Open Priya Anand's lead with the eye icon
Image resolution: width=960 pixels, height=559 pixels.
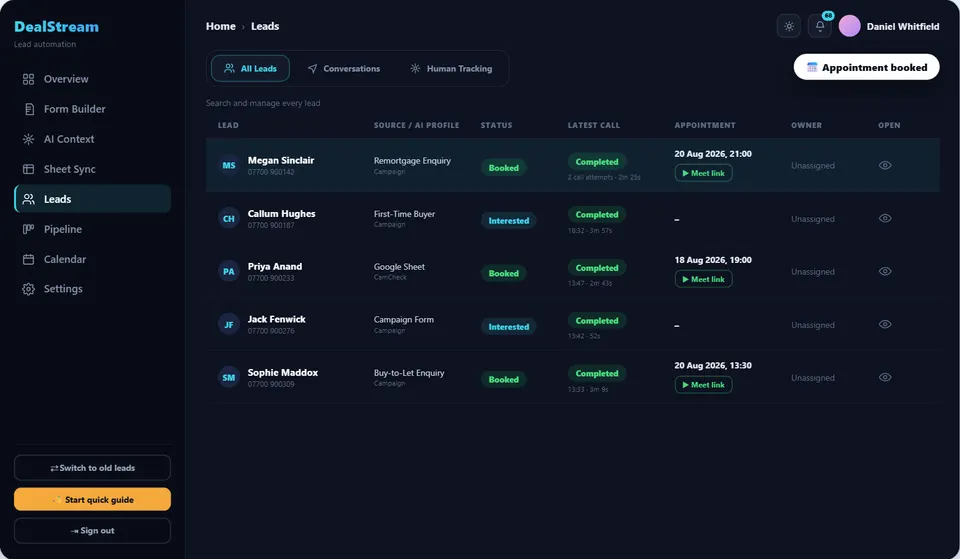click(885, 271)
